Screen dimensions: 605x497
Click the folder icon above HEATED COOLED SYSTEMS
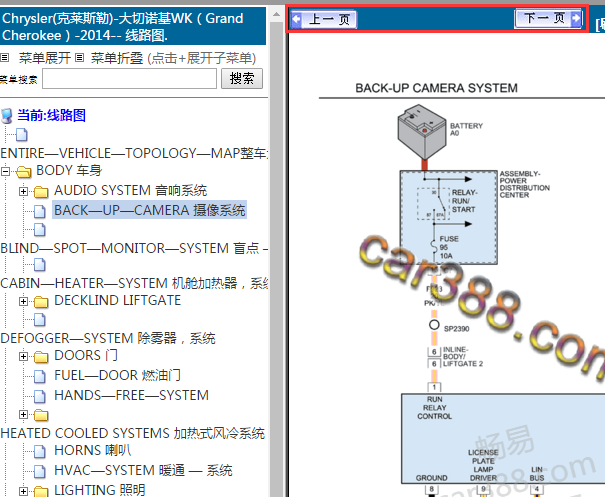(41, 415)
